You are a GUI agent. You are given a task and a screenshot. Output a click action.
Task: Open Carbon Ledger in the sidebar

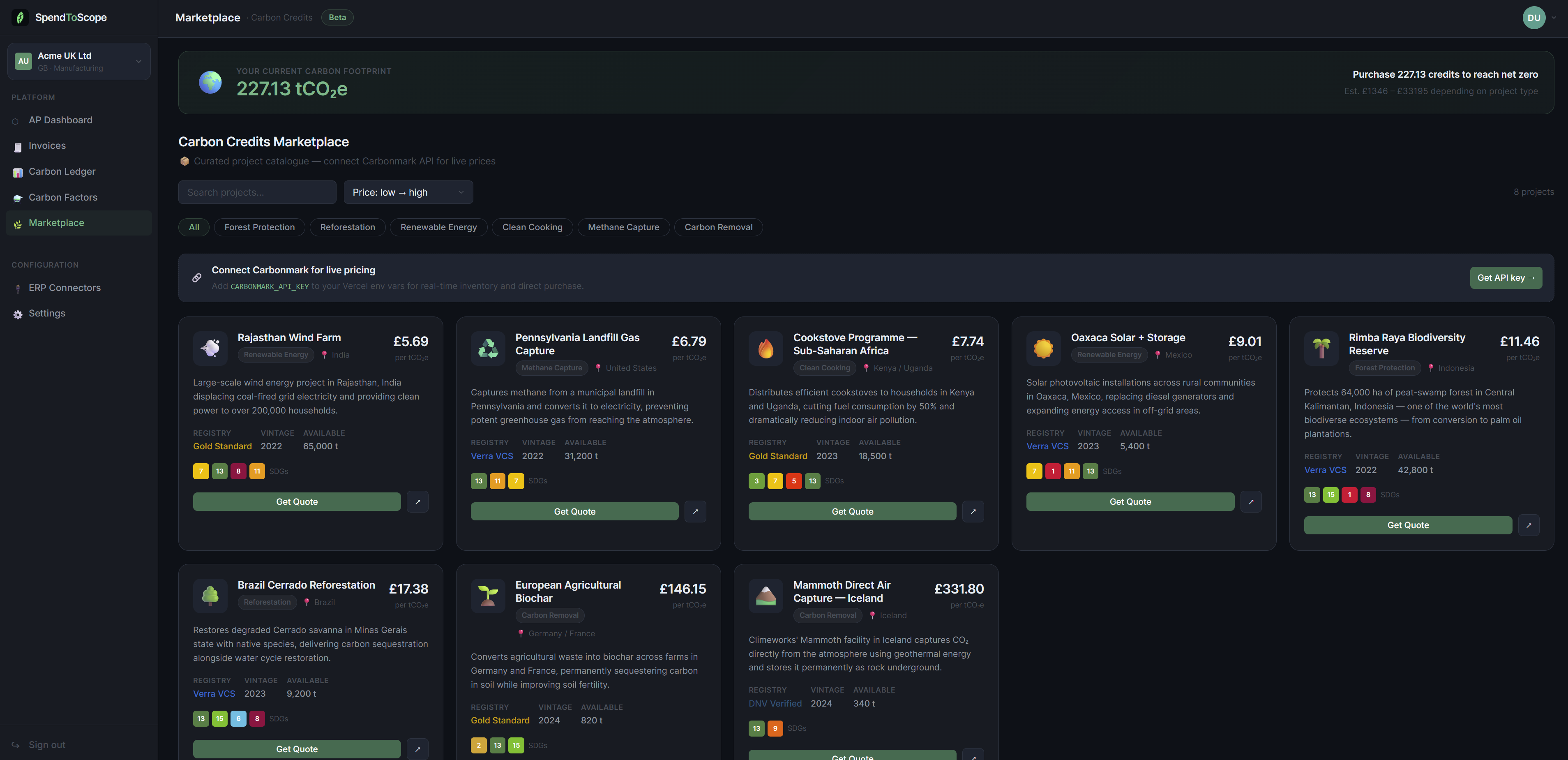click(79, 172)
